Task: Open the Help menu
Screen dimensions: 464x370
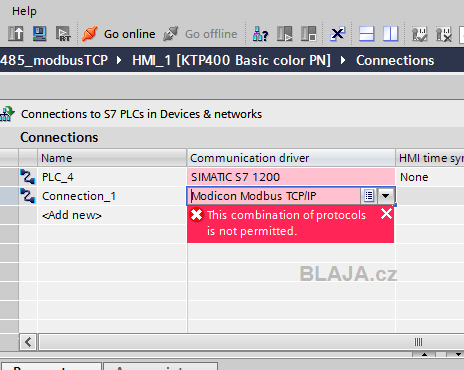Action: pyautogui.click(x=24, y=11)
